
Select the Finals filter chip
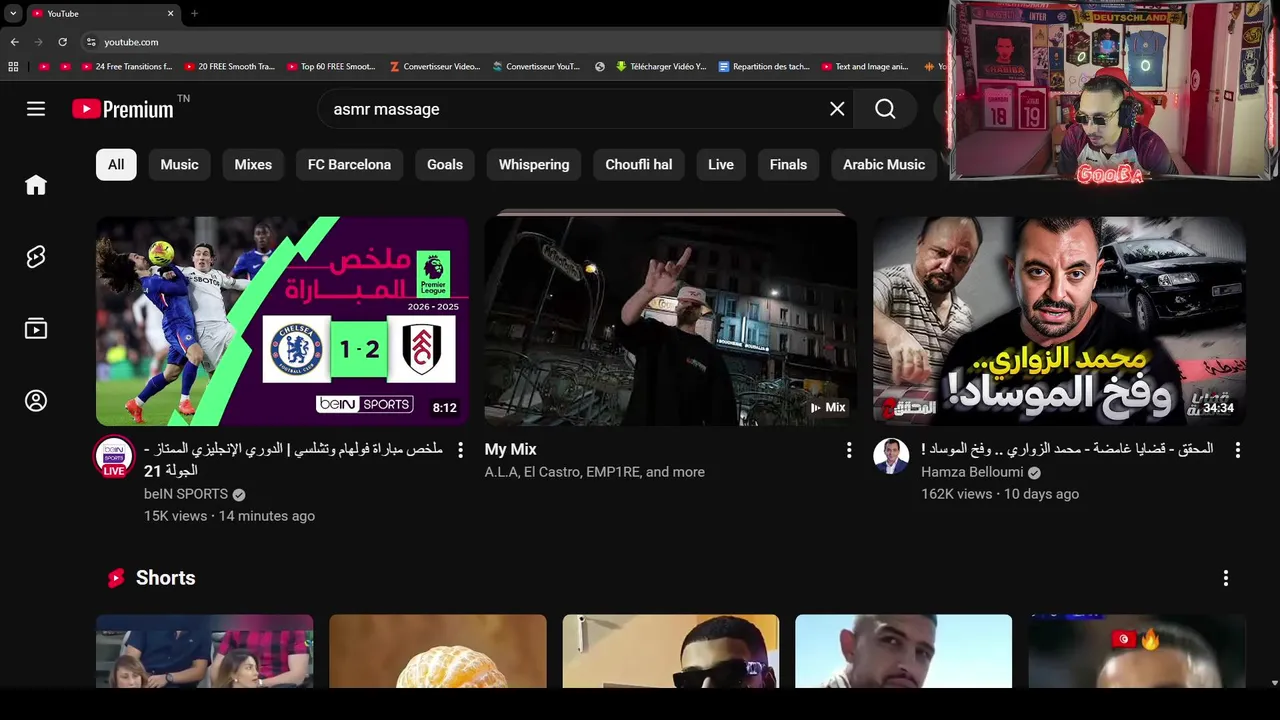pos(788,165)
